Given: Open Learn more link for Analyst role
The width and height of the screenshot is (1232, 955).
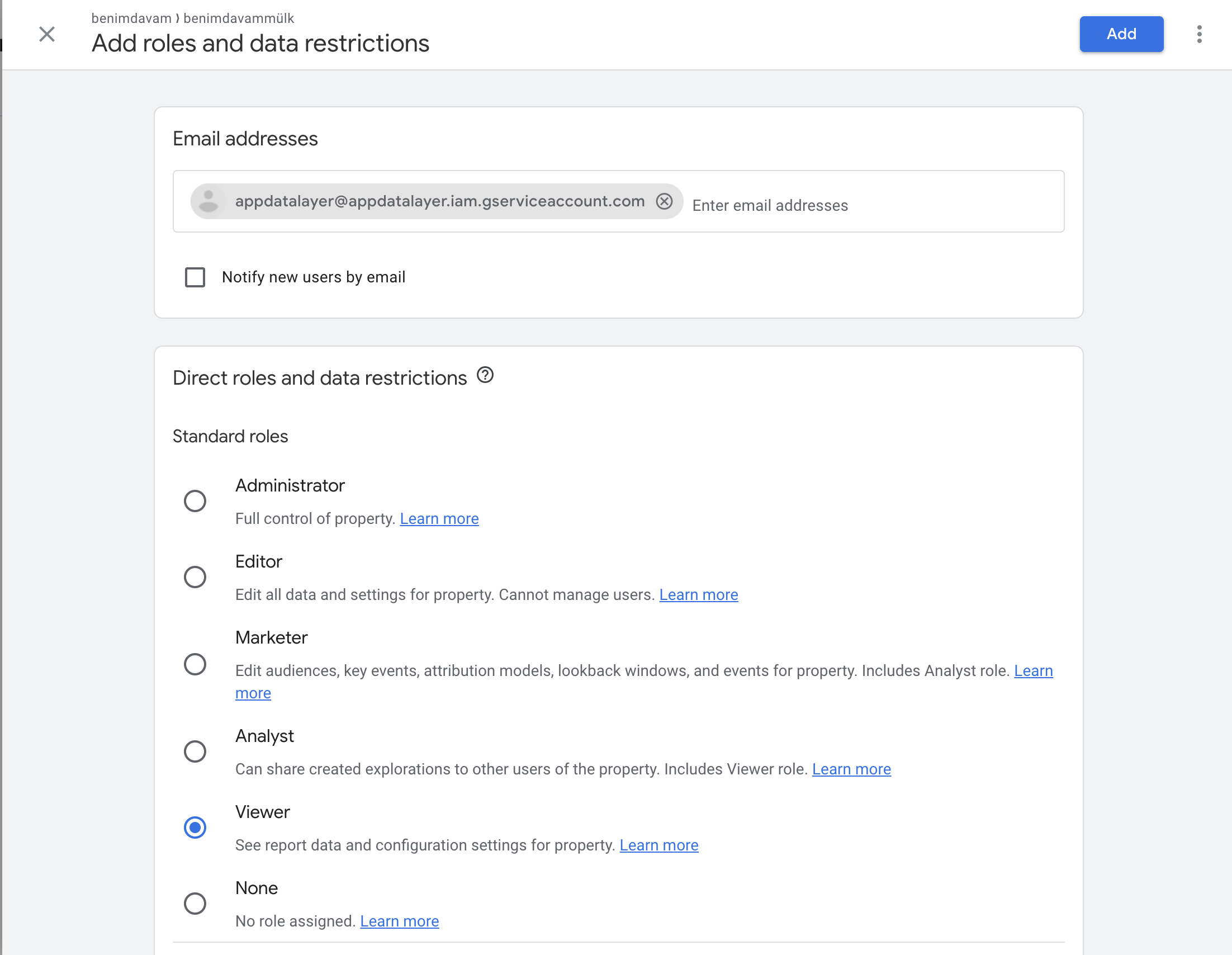Looking at the screenshot, I should (x=851, y=769).
